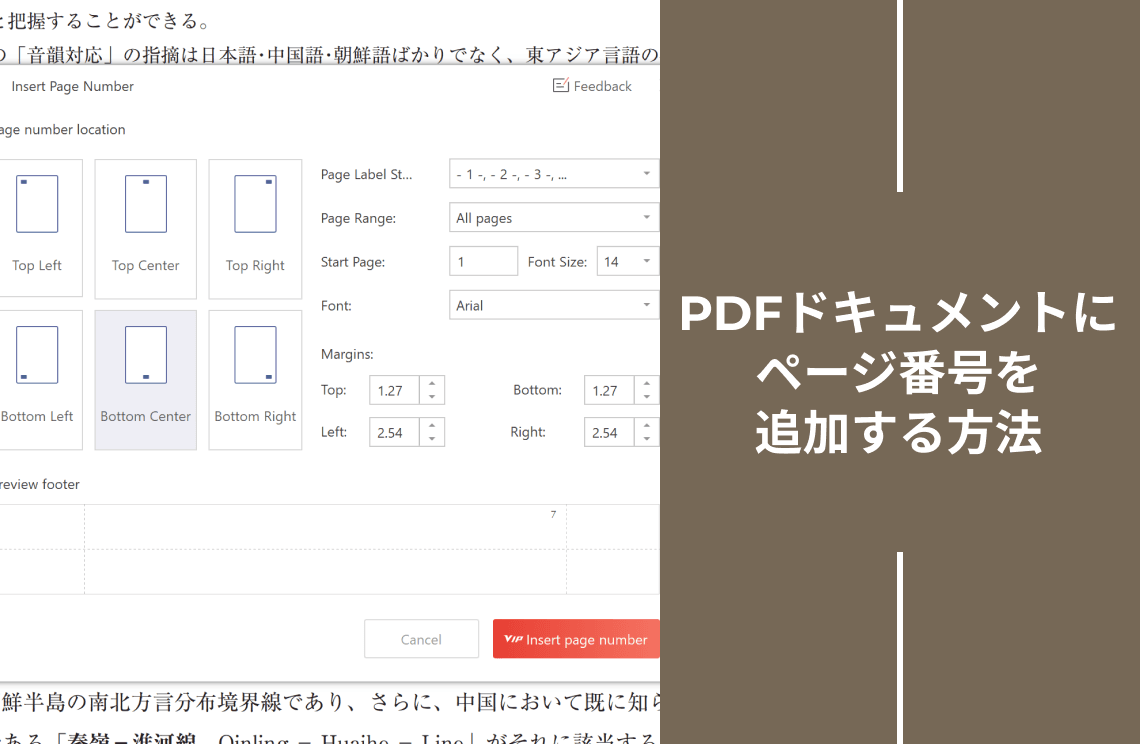Open the Font dropdown showing Arial

click(x=553, y=306)
